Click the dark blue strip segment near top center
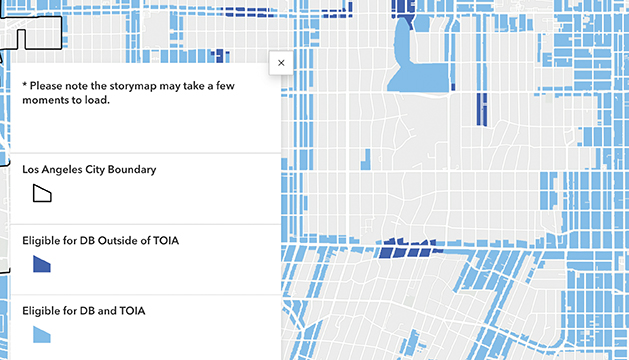The height and width of the screenshot is (360, 629). tap(338, 12)
